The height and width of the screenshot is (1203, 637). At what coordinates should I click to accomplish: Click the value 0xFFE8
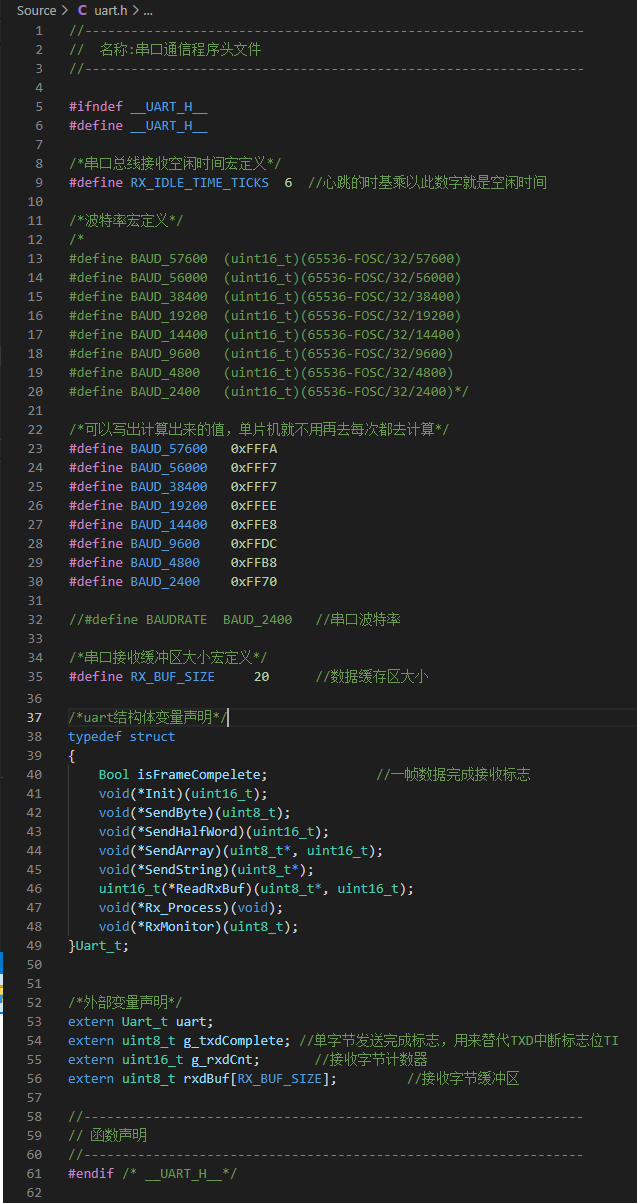click(x=254, y=524)
